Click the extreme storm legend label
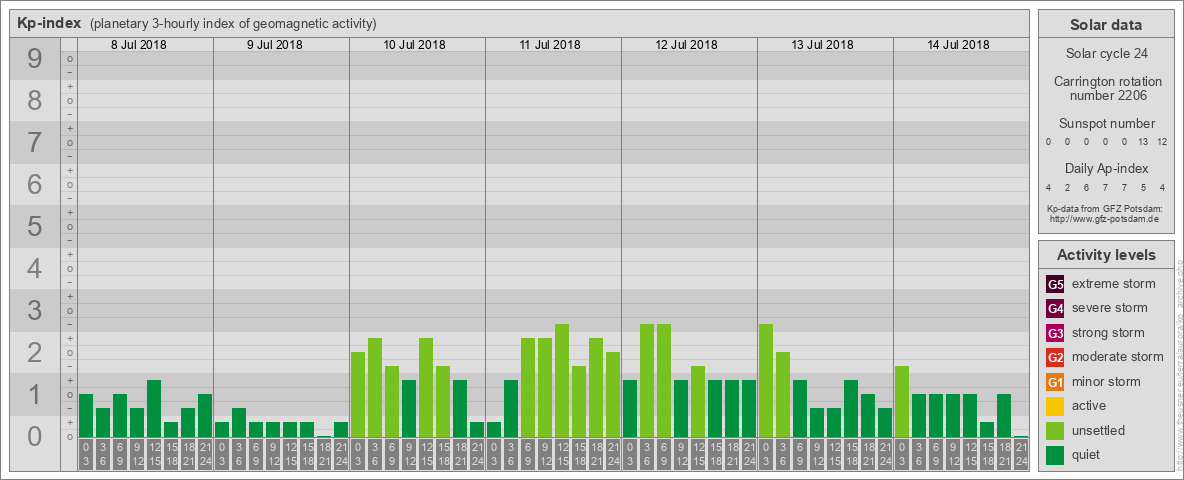This screenshot has height=480, width=1184. point(1114,285)
